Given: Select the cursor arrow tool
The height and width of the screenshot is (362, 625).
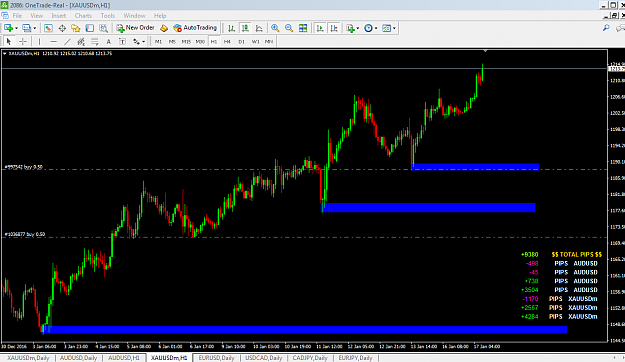Looking at the screenshot, I should (x=9, y=41).
